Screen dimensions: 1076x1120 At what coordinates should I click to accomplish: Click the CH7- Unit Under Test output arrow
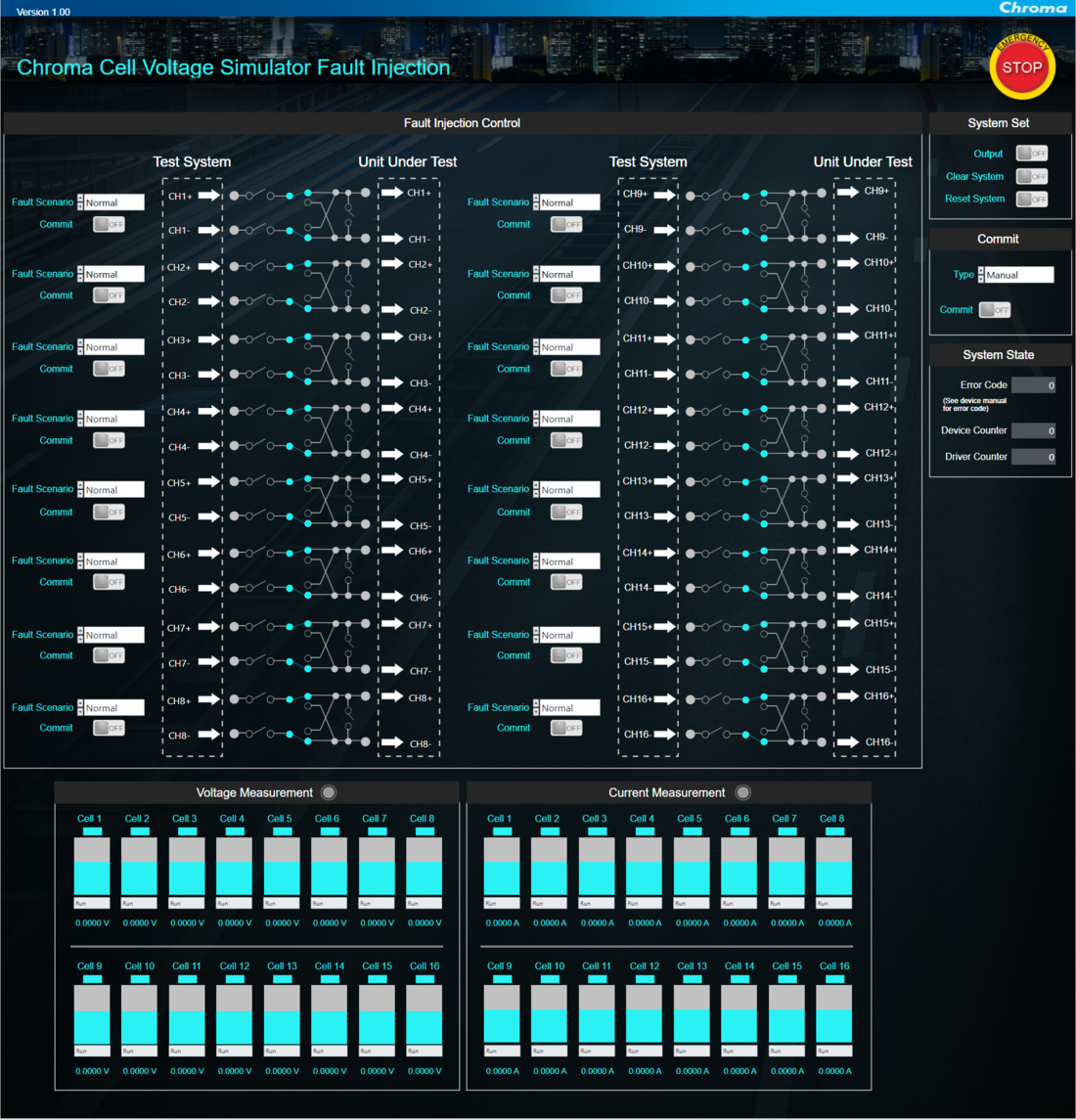click(x=392, y=670)
